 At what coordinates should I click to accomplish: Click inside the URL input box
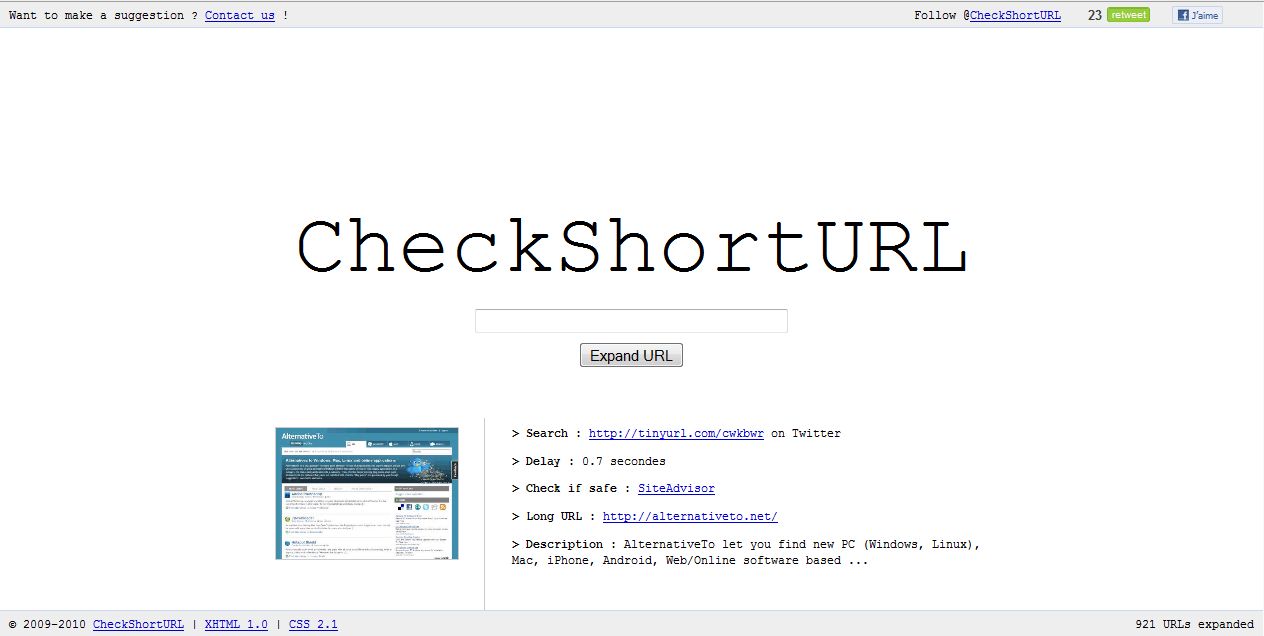coord(631,320)
